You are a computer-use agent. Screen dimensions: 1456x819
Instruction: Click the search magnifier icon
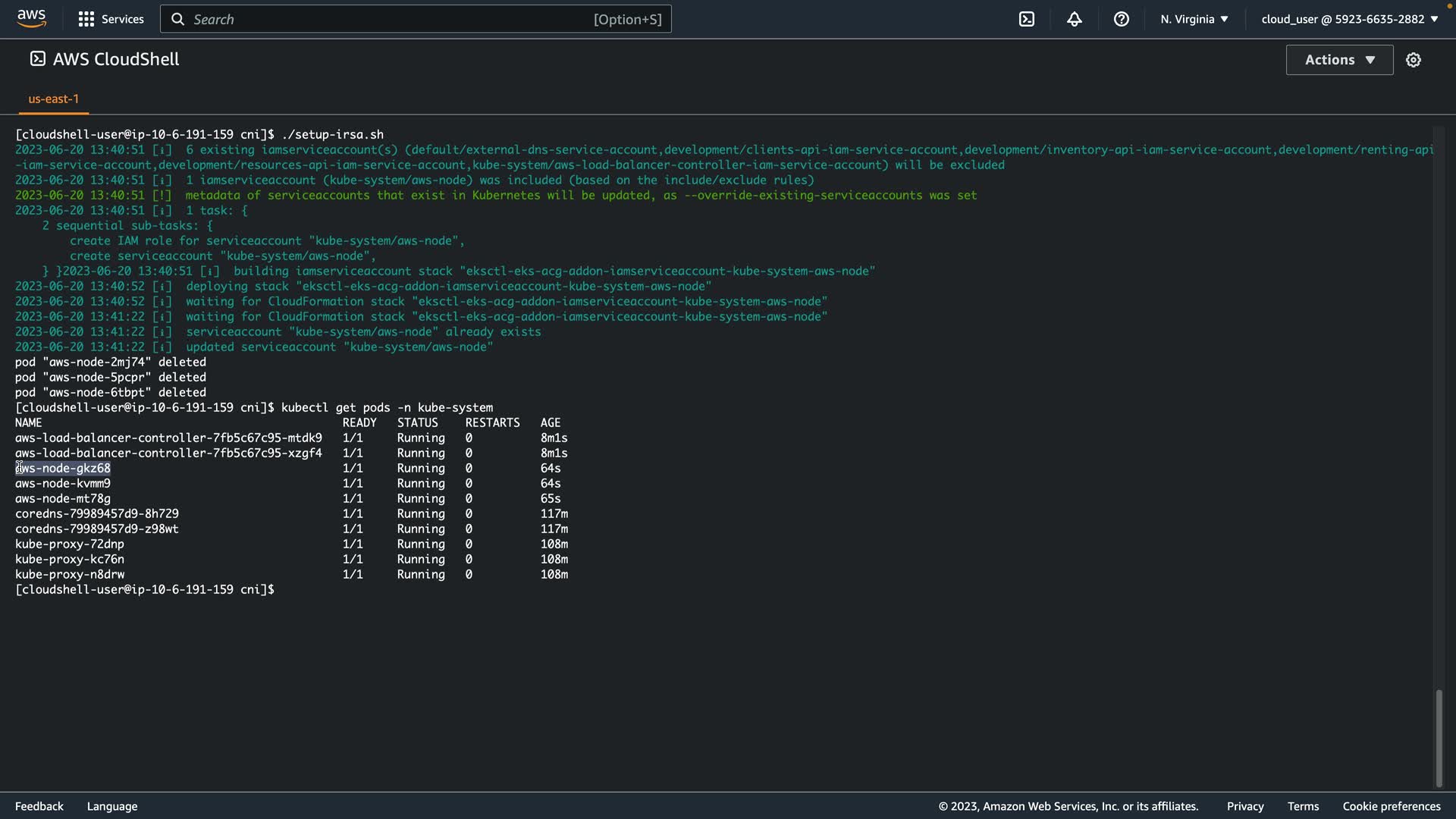pyautogui.click(x=177, y=19)
